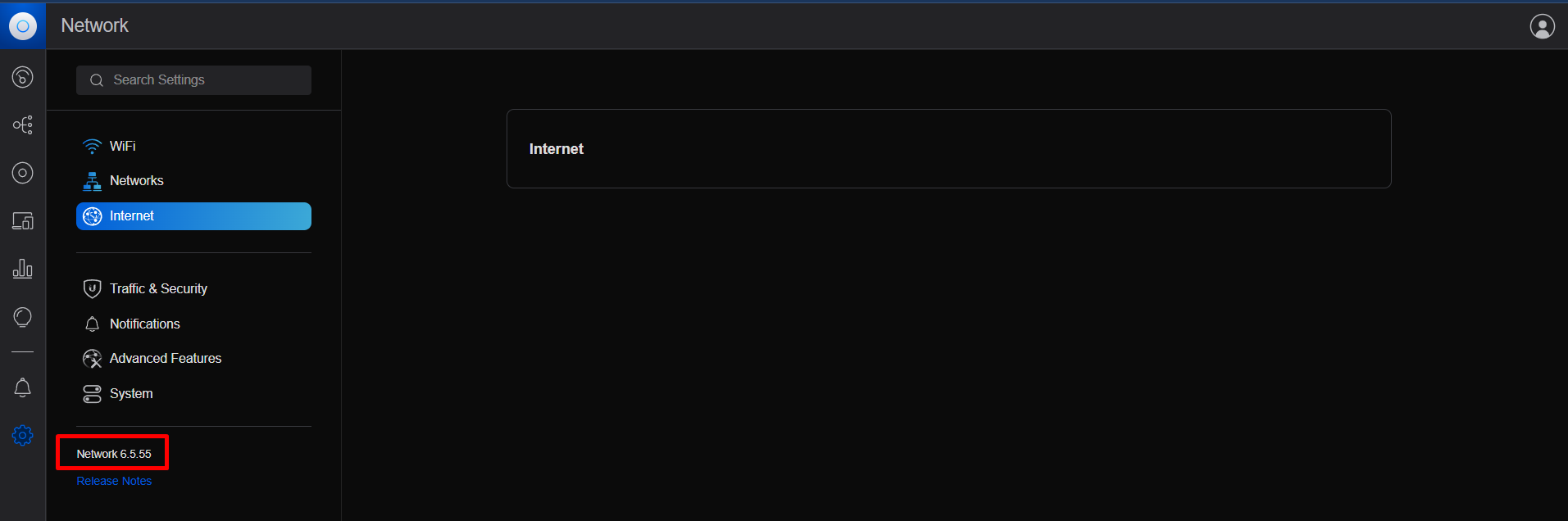
Task: Open the Topology view icon
Action: pyautogui.click(x=23, y=125)
